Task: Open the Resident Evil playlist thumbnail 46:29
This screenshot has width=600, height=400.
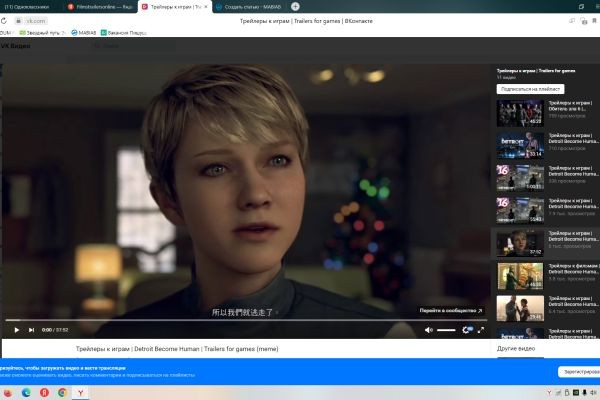Action: [x=520, y=113]
